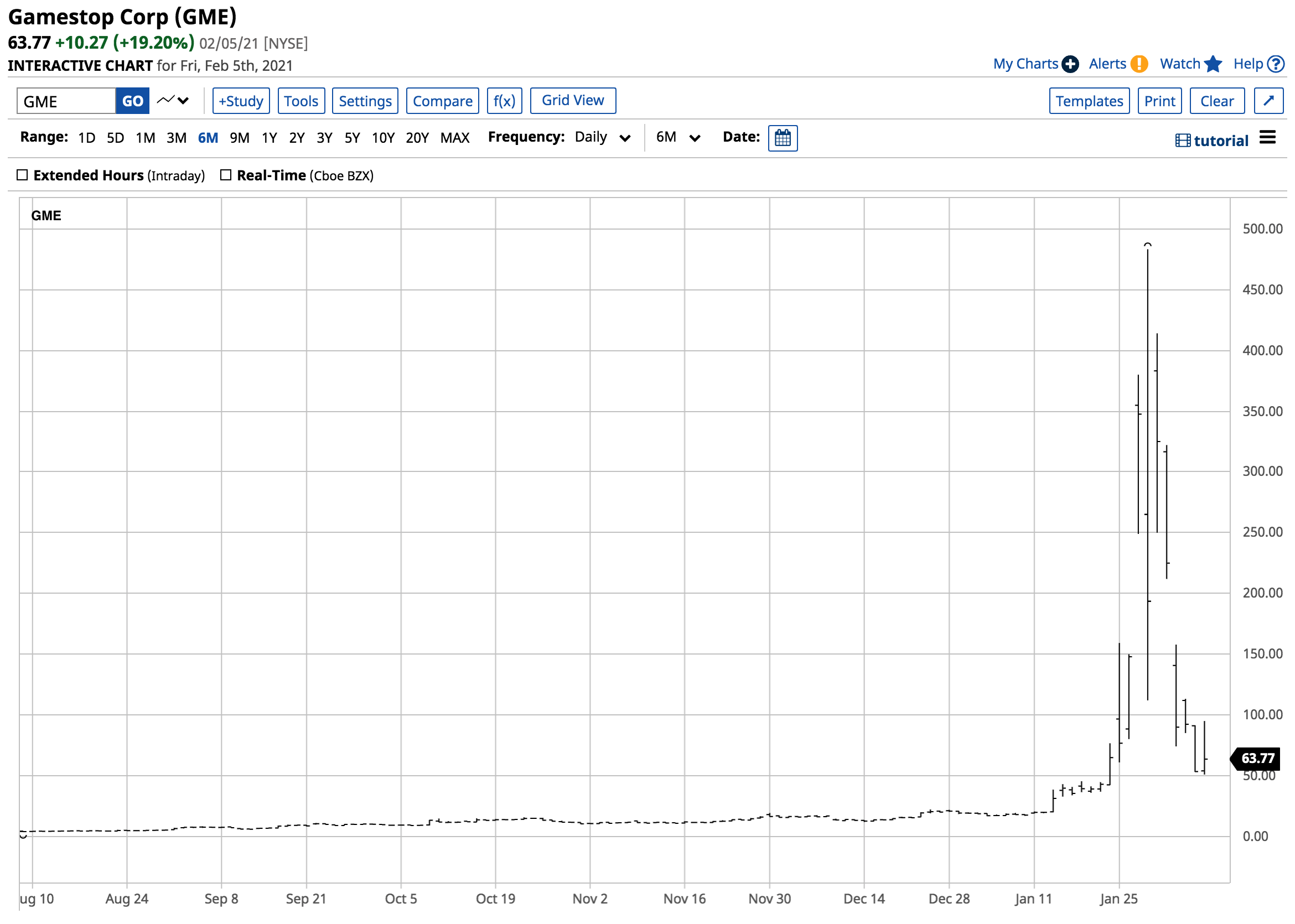Screen dimensions: 1295x924
Task: Select the MAX range
Action: [454, 138]
